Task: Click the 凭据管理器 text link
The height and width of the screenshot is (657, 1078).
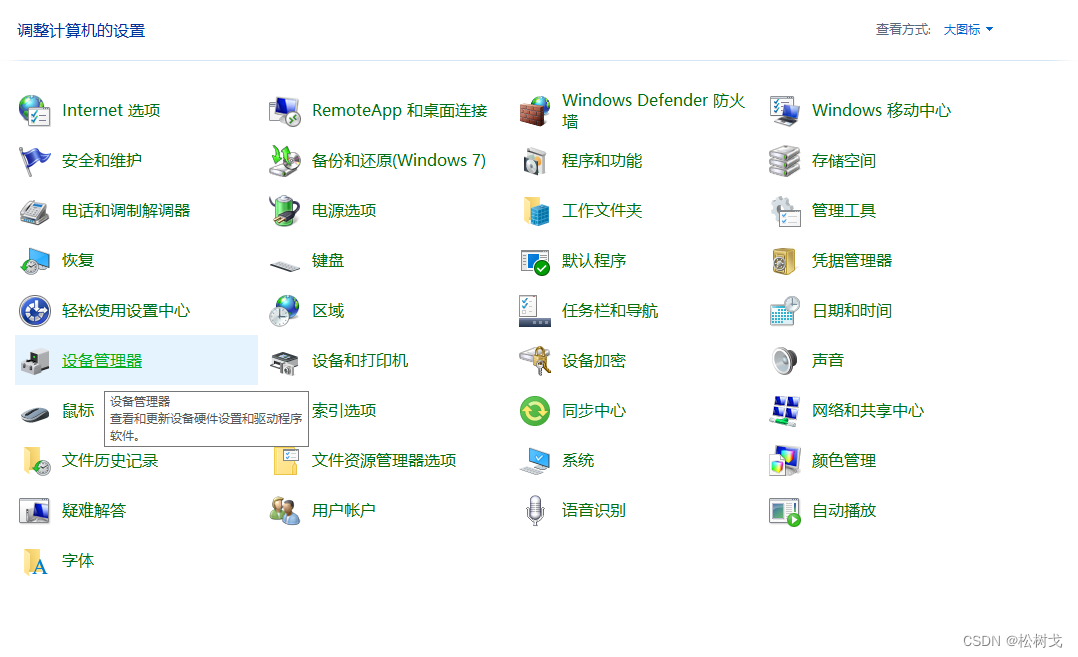Action: click(851, 261)
